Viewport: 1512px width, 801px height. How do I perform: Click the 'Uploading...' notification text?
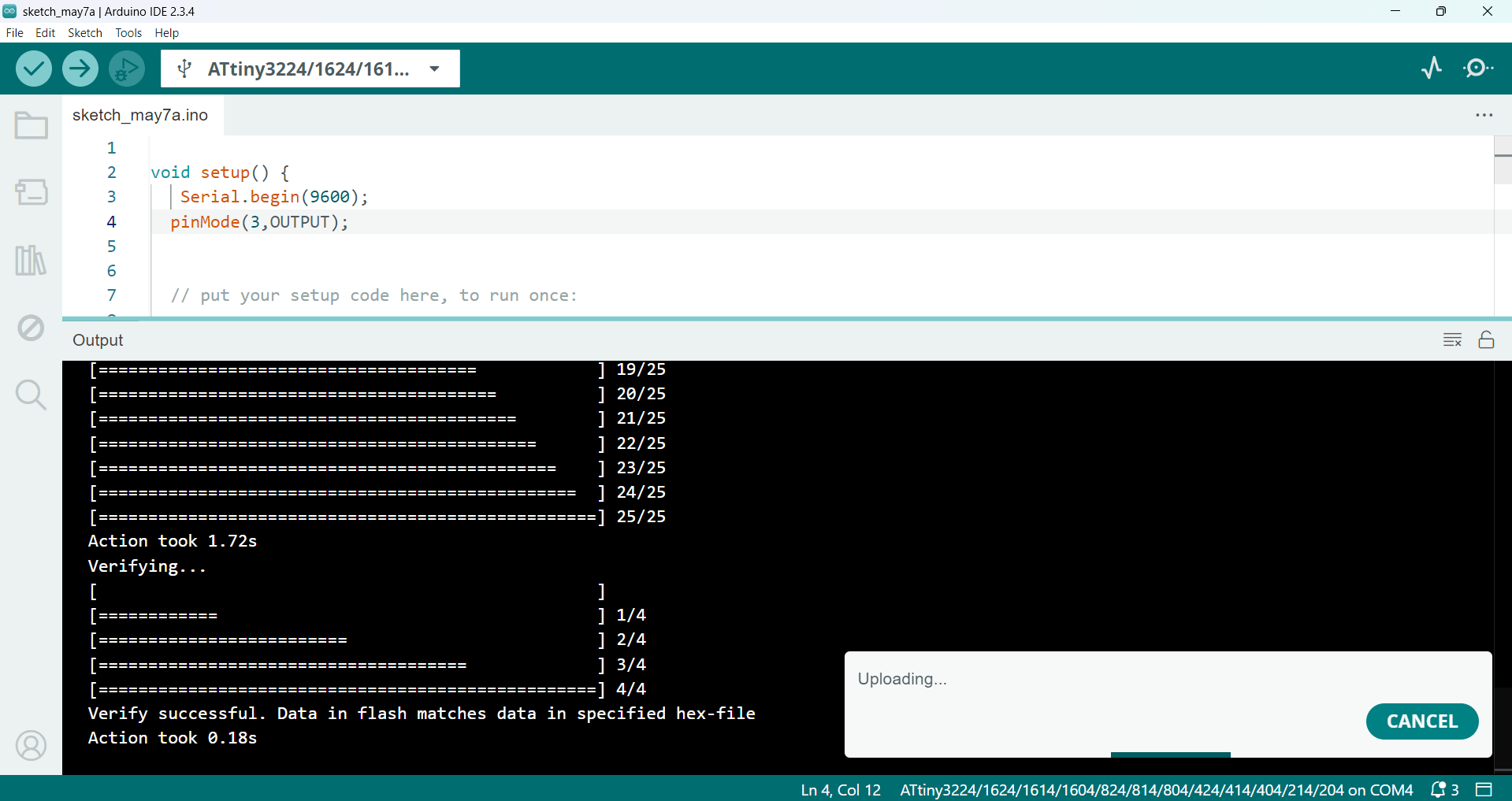[902, 679]
